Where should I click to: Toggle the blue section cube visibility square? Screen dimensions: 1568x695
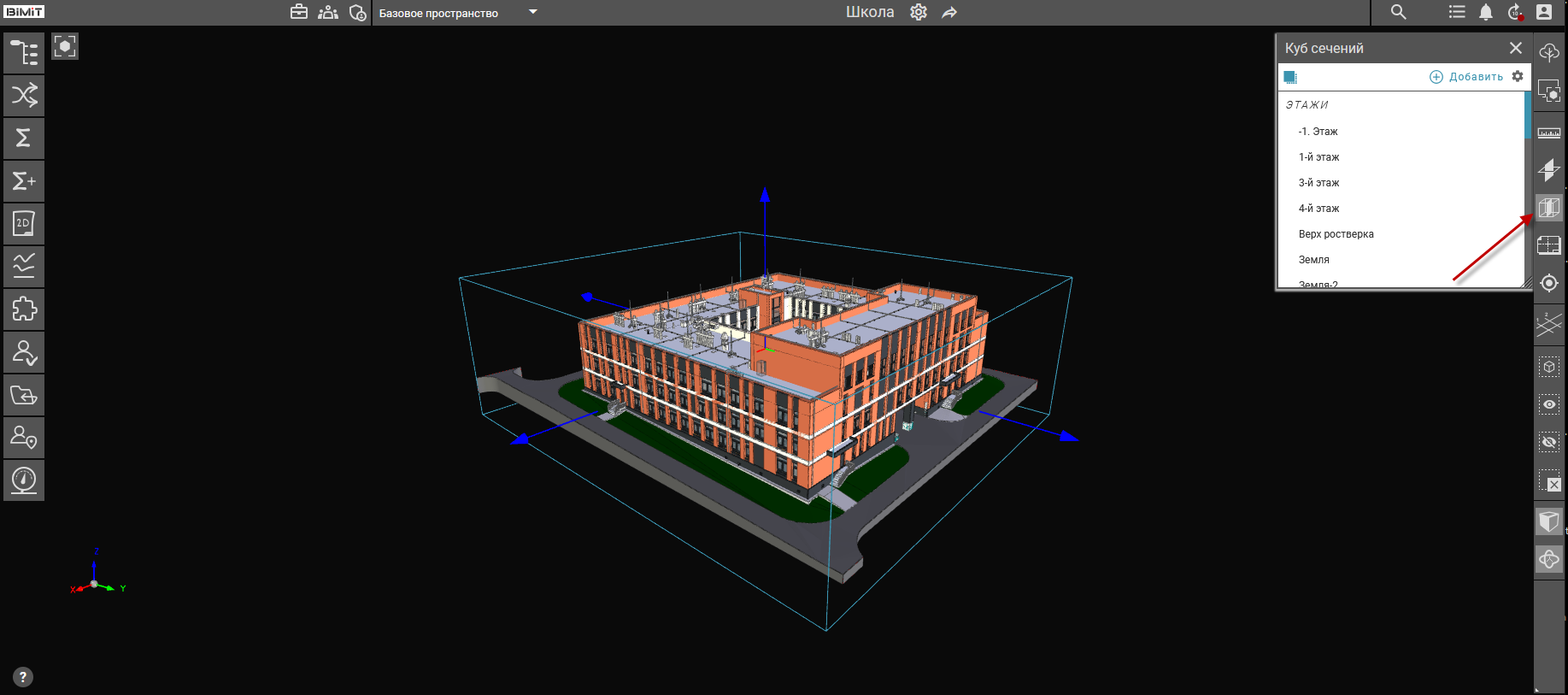click(x=1290, y=77)
